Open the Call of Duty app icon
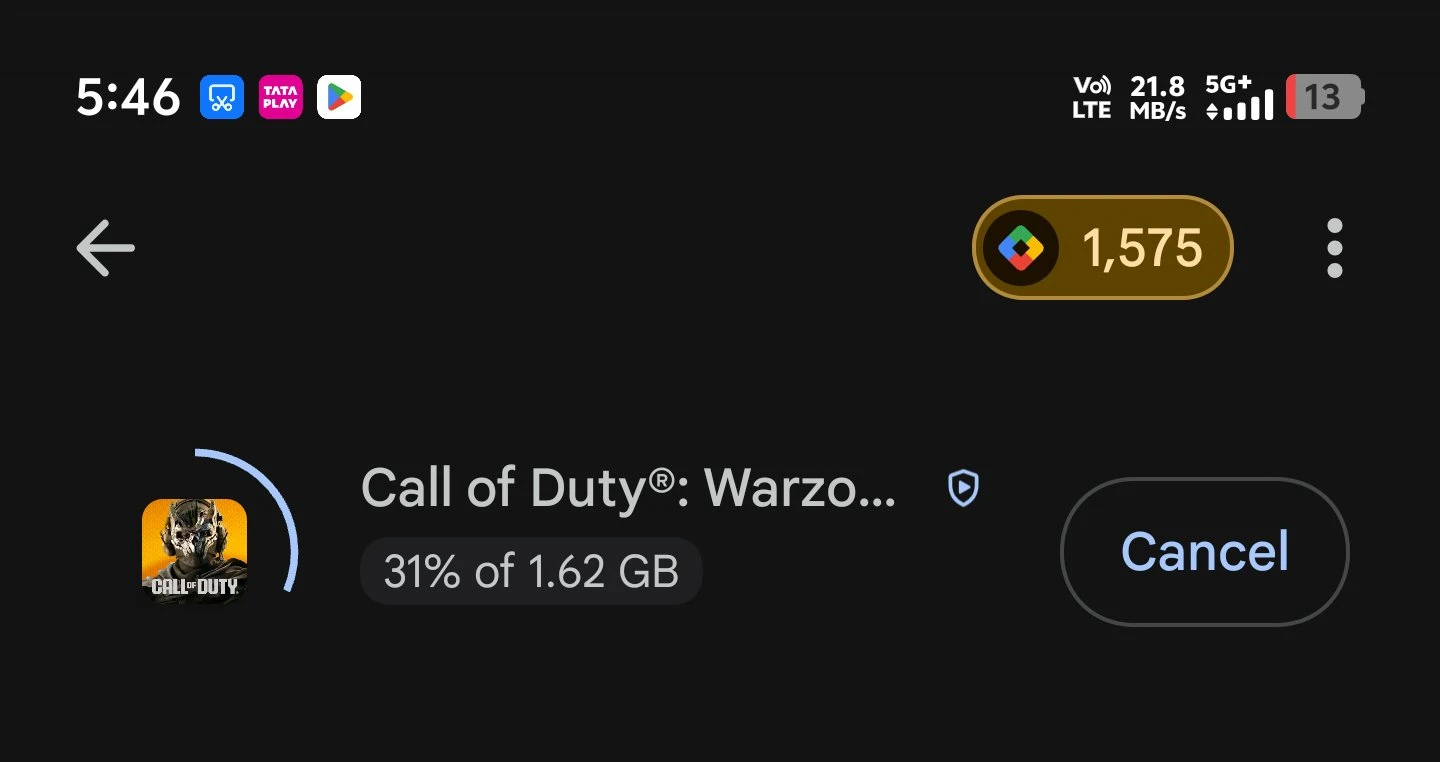 [194, 549]
